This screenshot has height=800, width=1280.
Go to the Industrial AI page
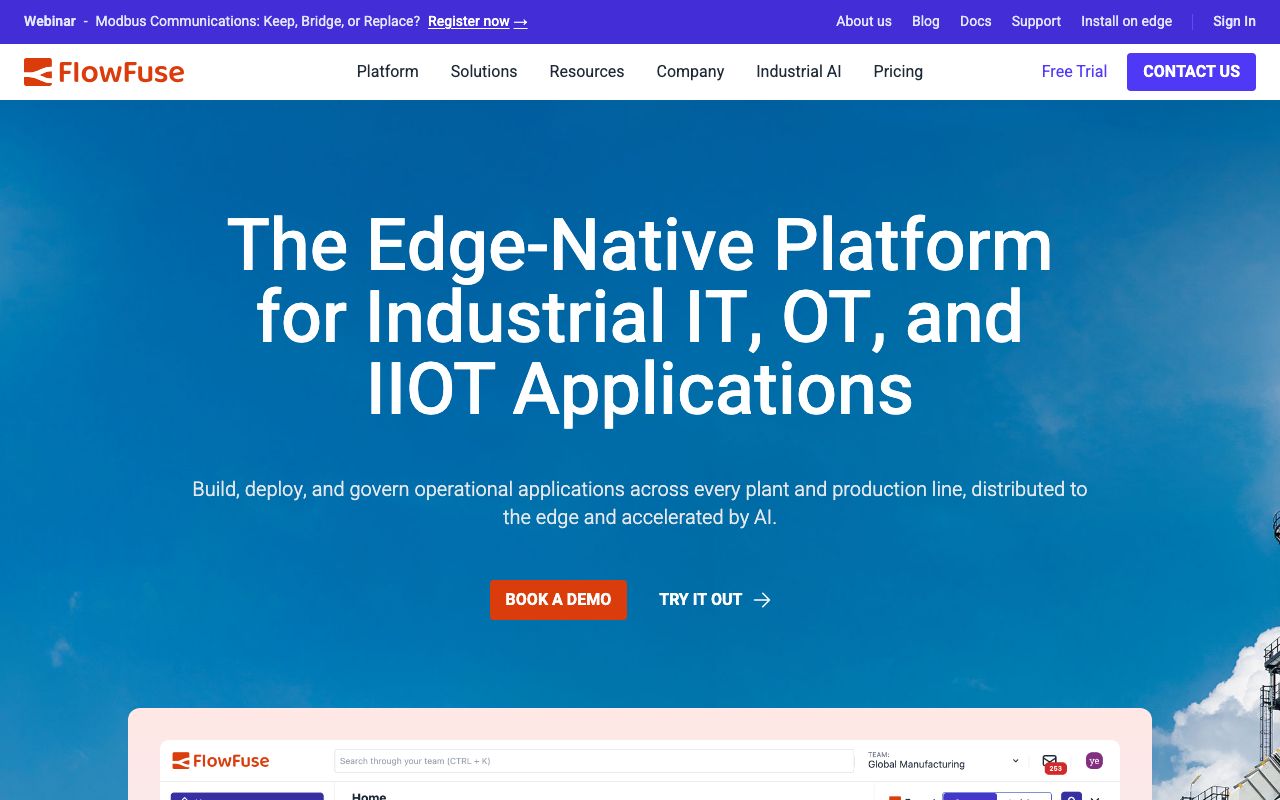coord(799,72)
